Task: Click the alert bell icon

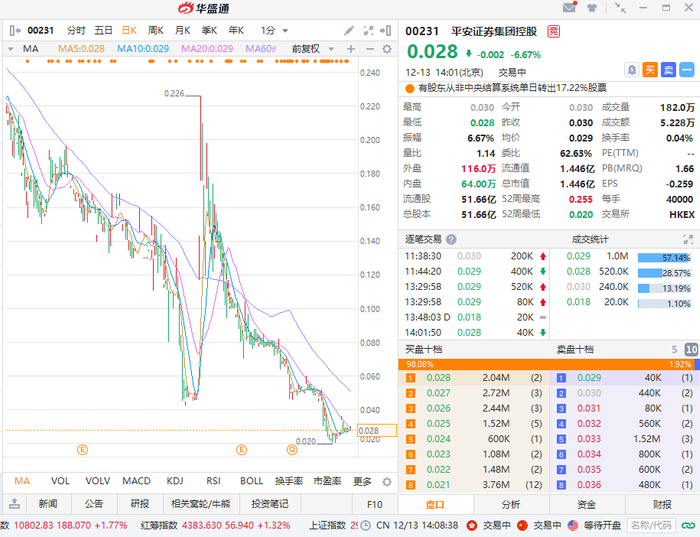Action: 632,70
